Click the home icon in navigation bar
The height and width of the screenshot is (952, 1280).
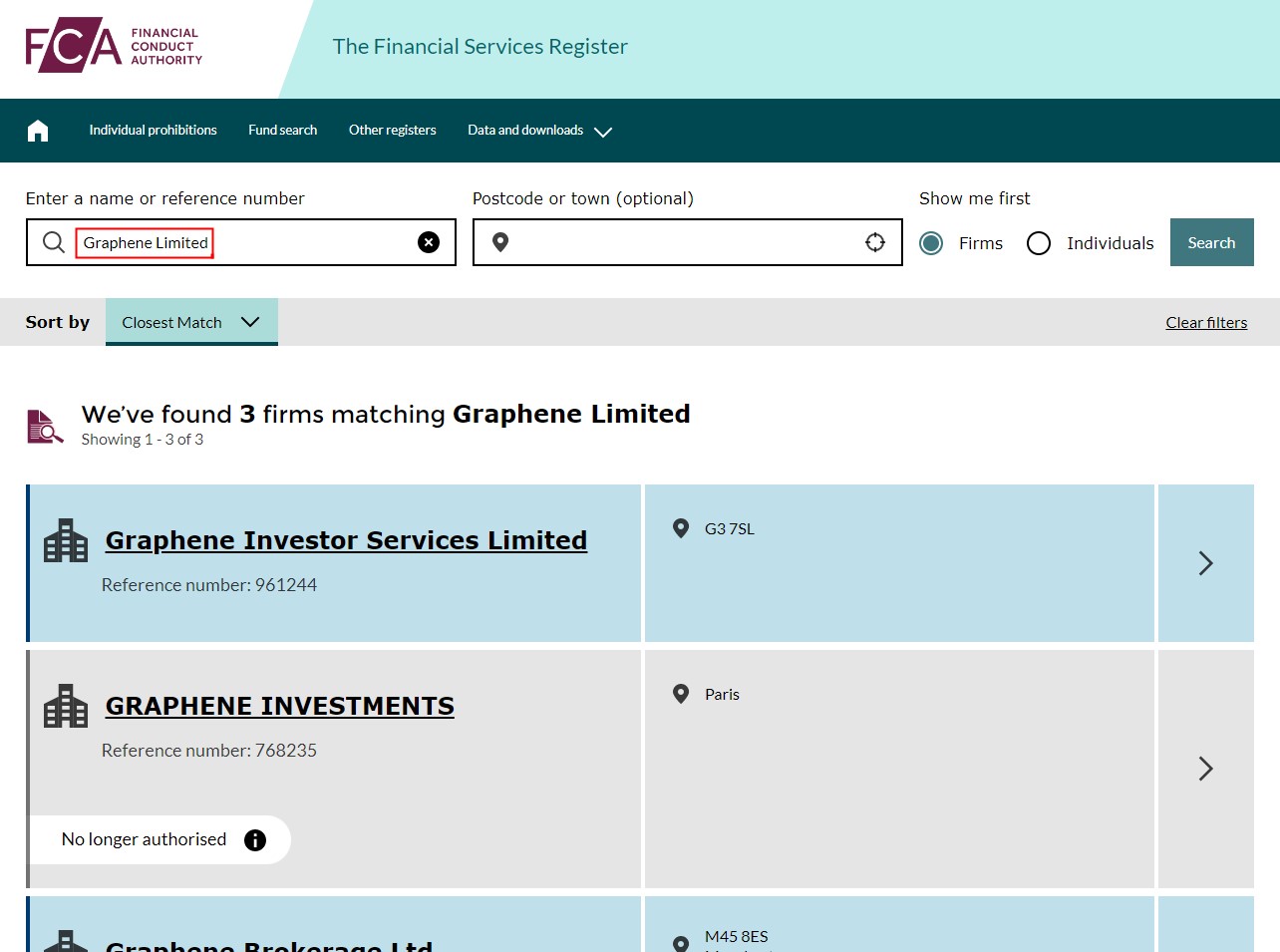[x=38, y=131]
